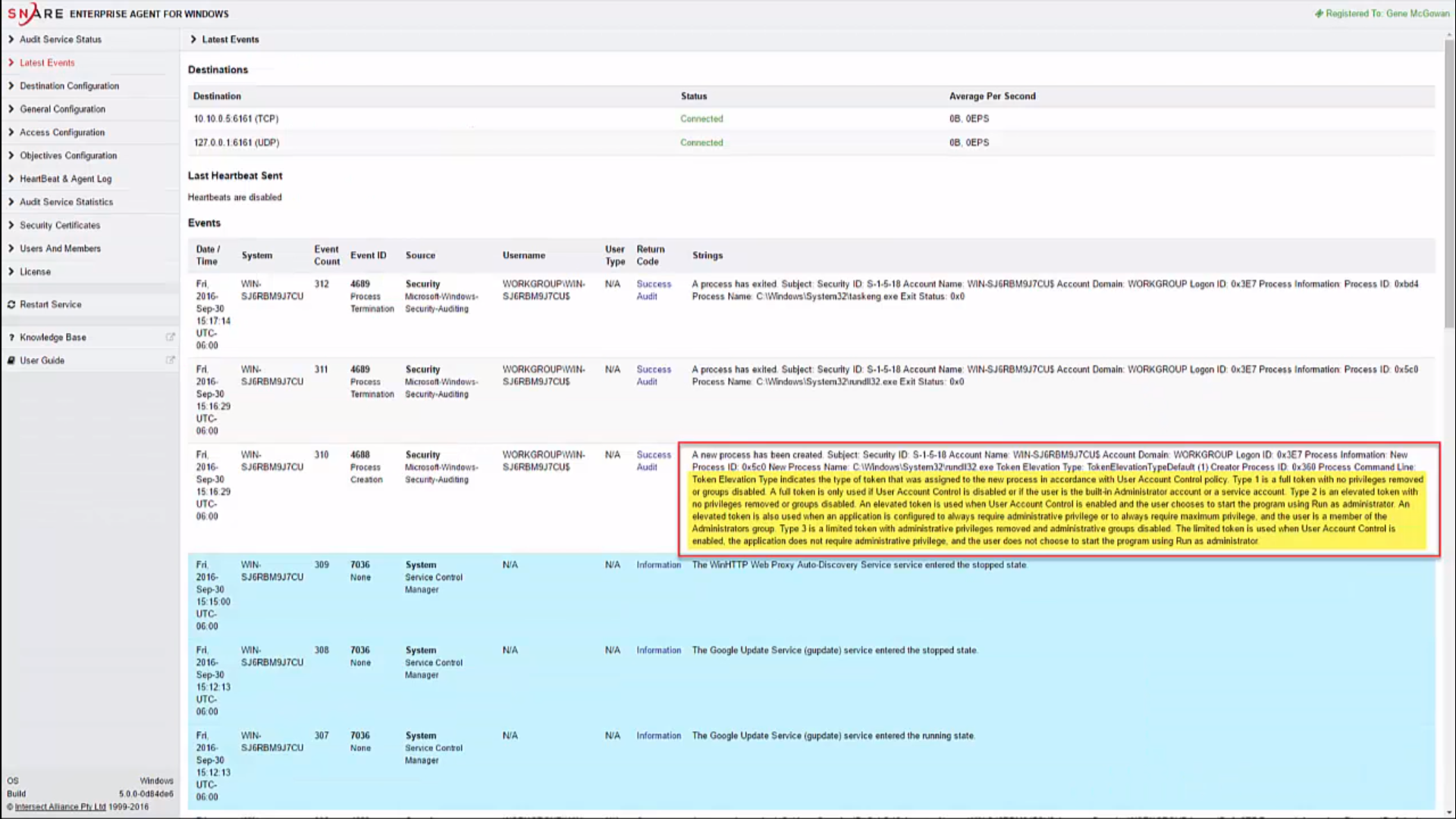The image size is (1456, 819).
Task: Click the Intersect Alliance Pty Ltd link
Action: pyautogui.click(x=60, y=807)
